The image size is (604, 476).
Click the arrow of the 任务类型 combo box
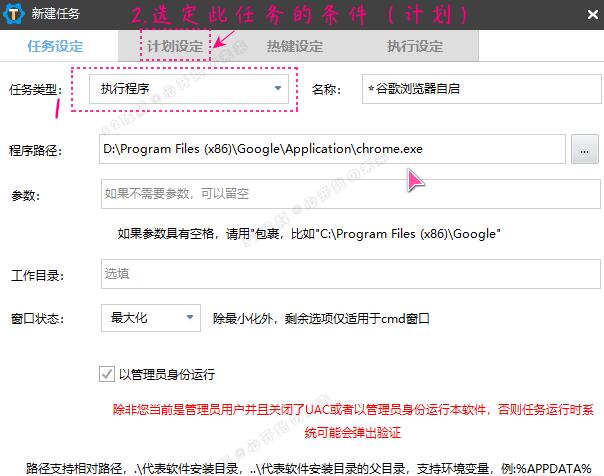278,89
